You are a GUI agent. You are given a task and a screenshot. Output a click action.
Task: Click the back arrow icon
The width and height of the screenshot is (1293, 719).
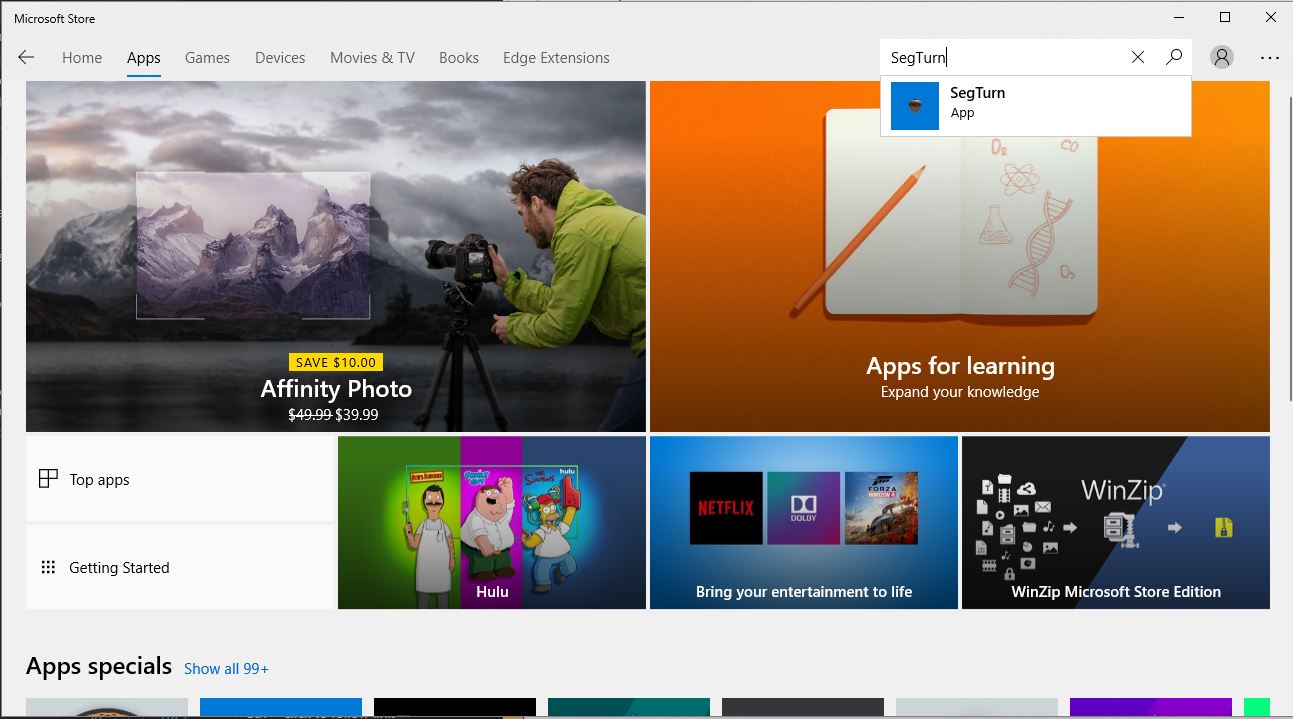pos(26,58)
